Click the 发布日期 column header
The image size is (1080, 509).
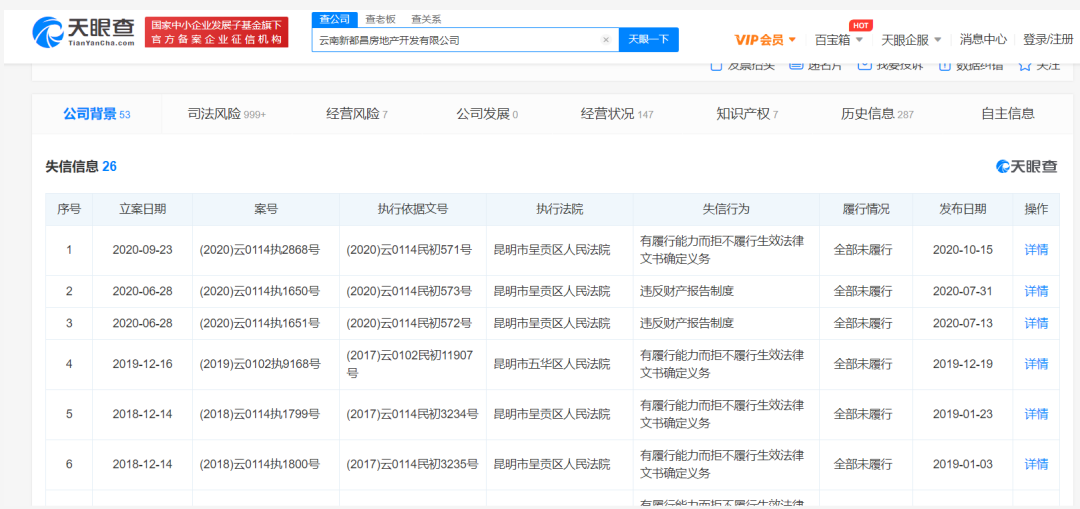(x=962, y=209)
